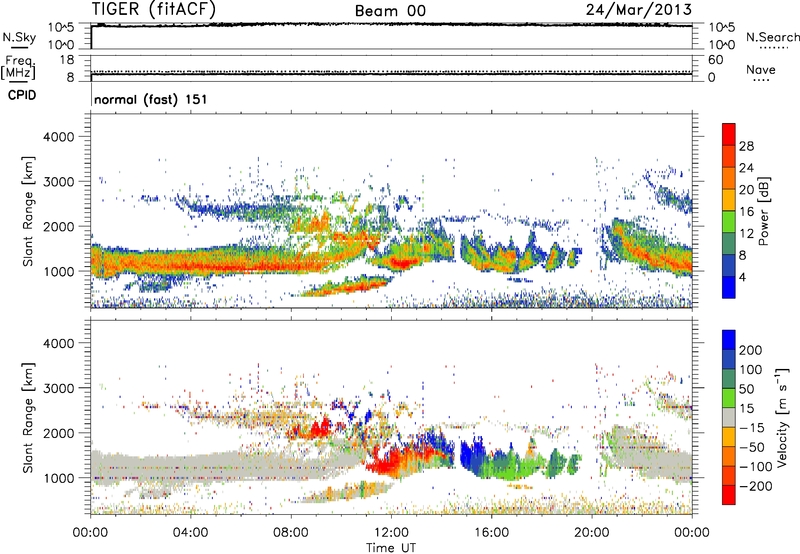
Task: Click the solid line sample under "N.Sky"
Action: coord(19,47)
